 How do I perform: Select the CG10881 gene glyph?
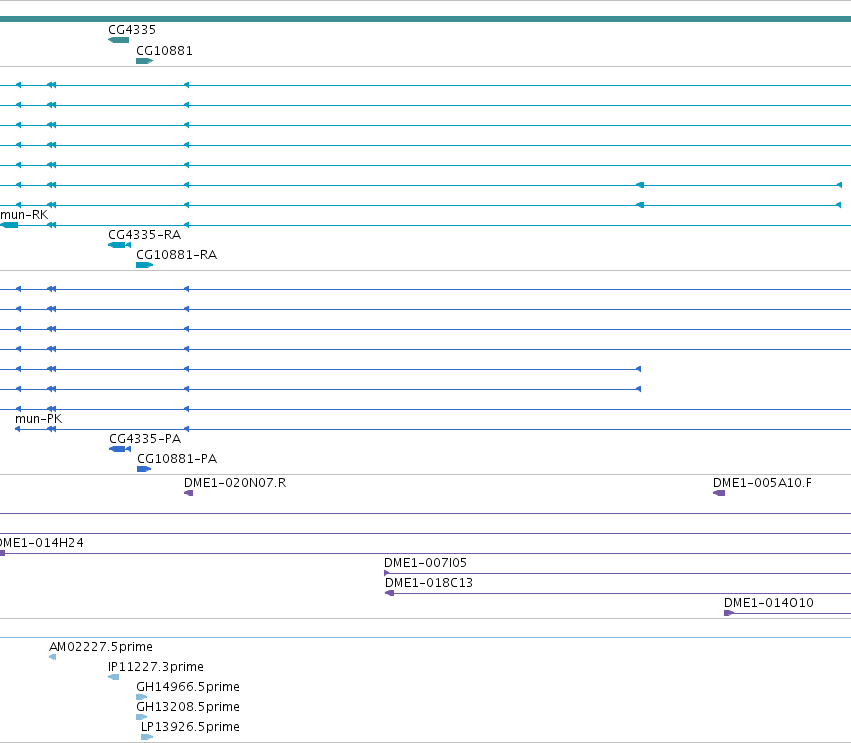tap(144, 61)
